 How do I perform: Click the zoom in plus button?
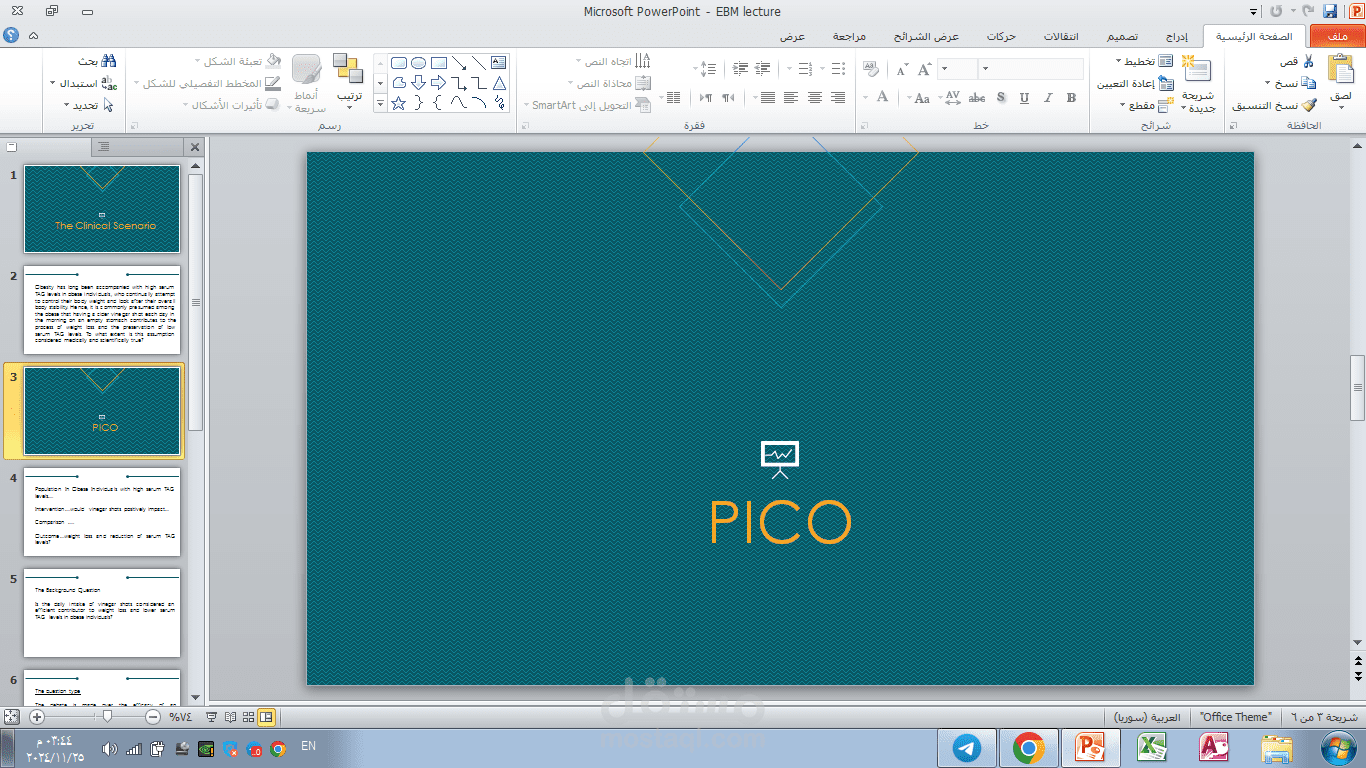[x=37, y=717]
